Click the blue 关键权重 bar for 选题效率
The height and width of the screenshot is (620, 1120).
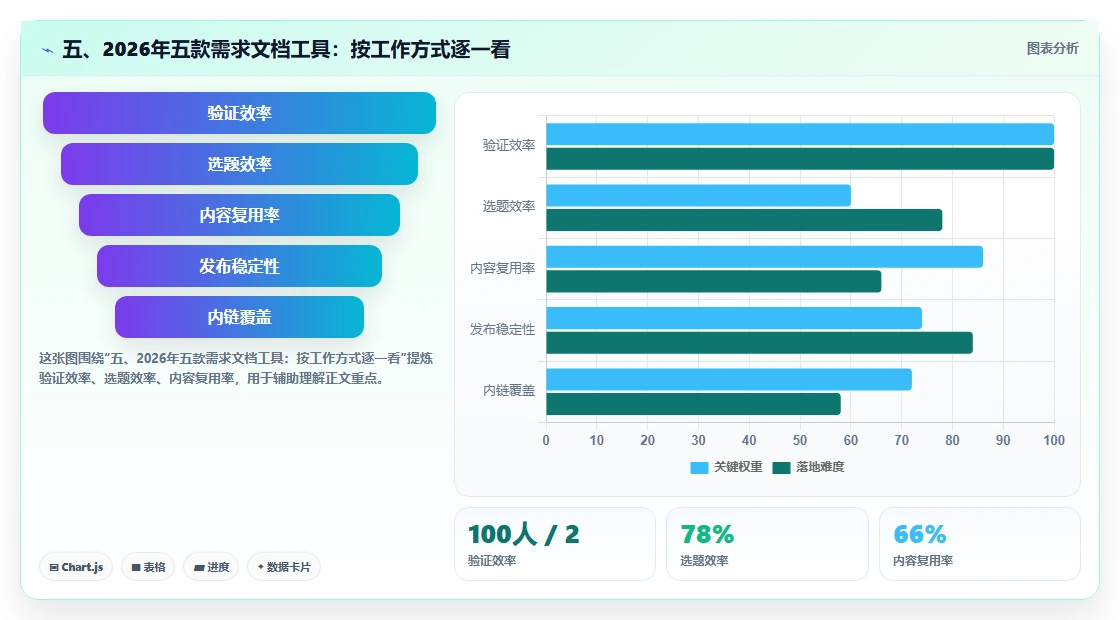coord(699,196)
